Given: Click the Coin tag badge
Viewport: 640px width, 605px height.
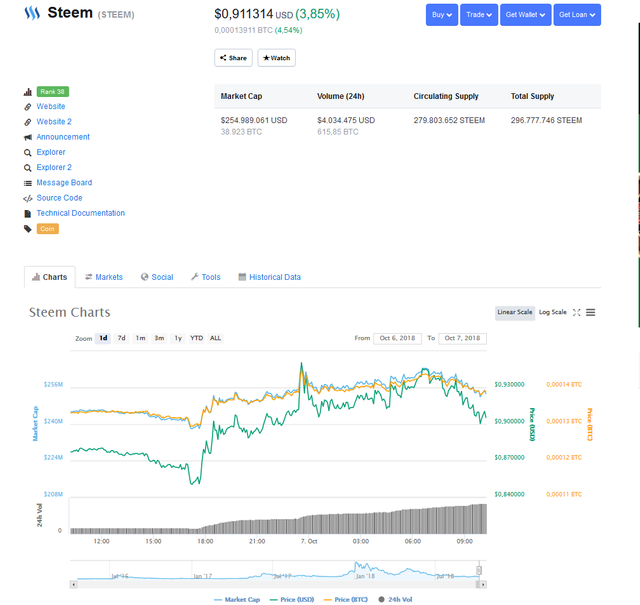Looking at the screenshot, I should point(47,229).
